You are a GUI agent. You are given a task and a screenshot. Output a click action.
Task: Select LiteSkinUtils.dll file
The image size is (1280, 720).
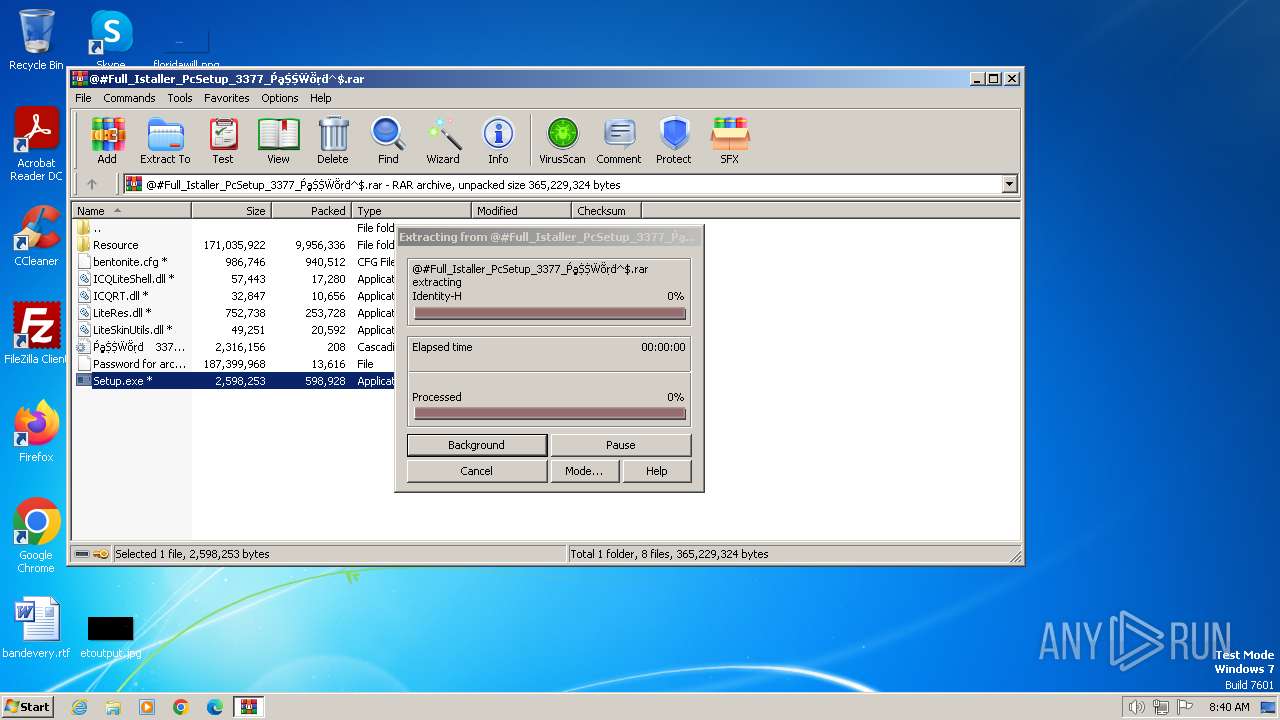tap(235, 330)
